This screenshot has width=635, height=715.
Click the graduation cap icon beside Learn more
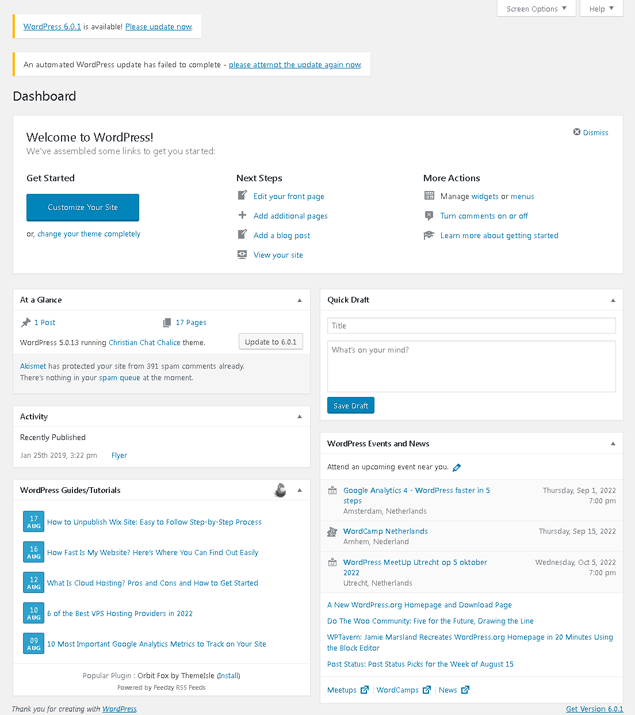[429, 235]
